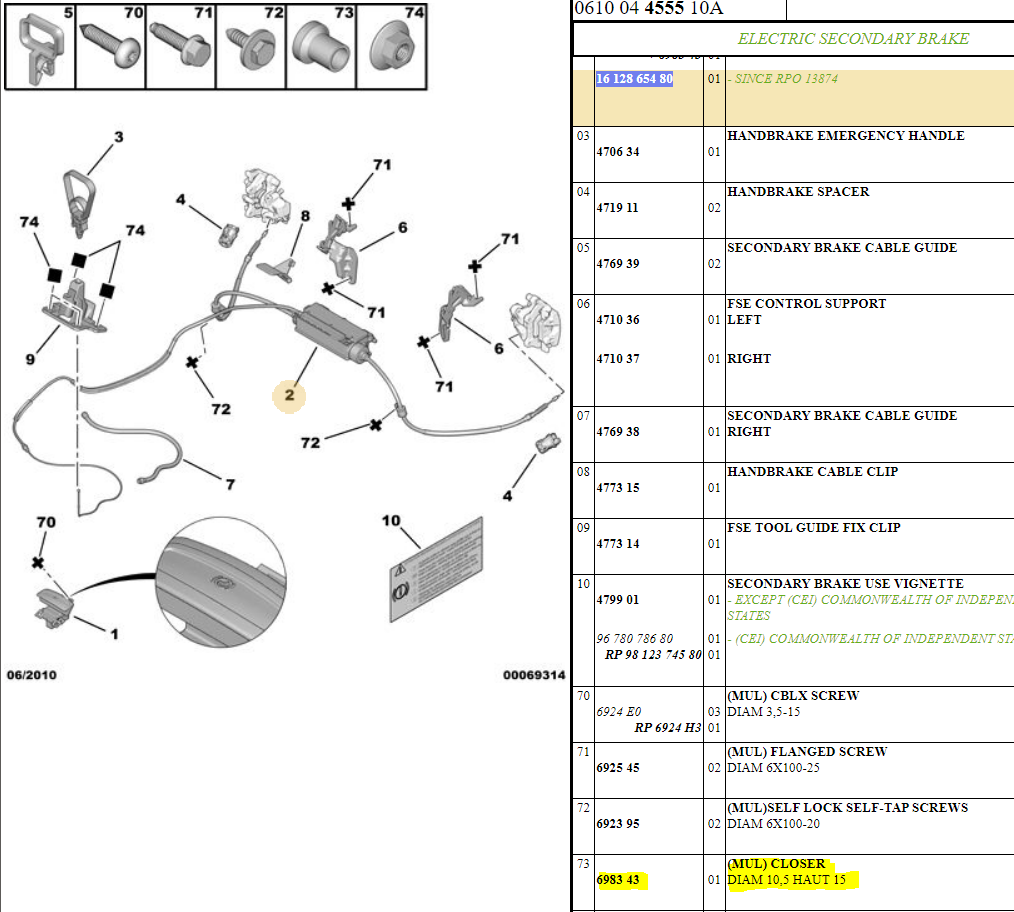Select part number 4706 34
Screen dimensions: 1014x912
[x=618, y=152]
